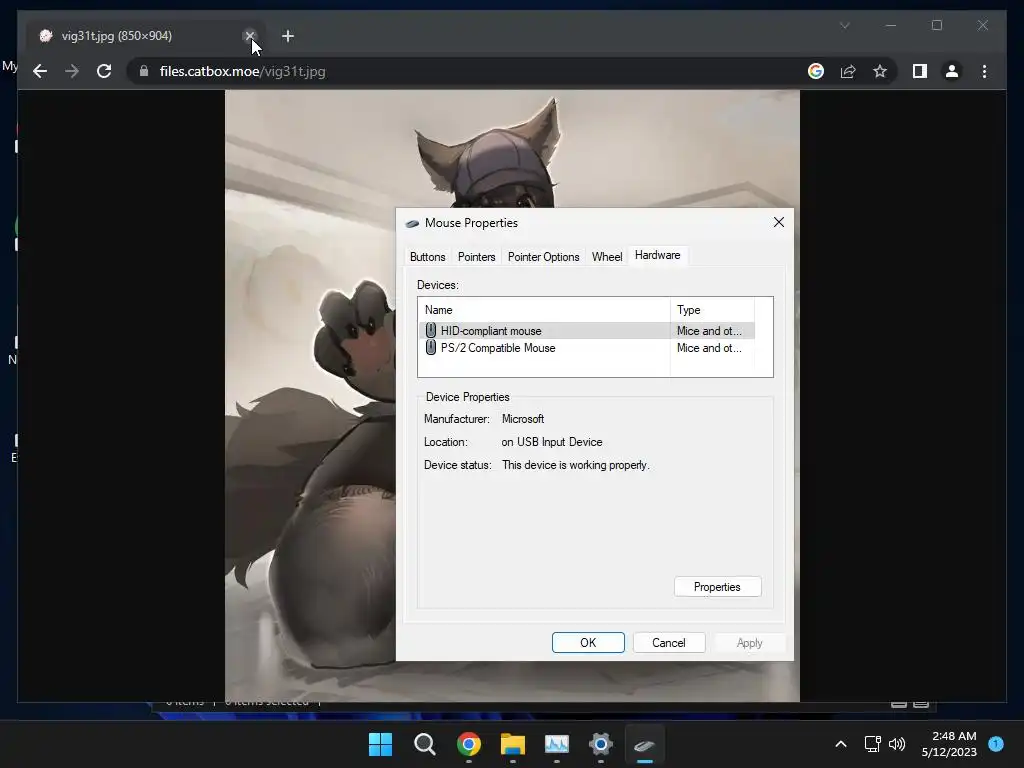Open the clock showing 2:48 AM
This screenshot has height=768, width=1024.
click(x=949, y=744)
